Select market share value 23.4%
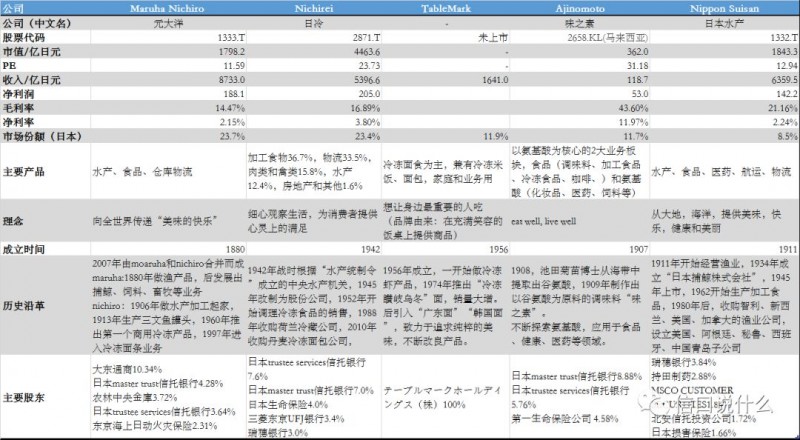 pos(367,137)
